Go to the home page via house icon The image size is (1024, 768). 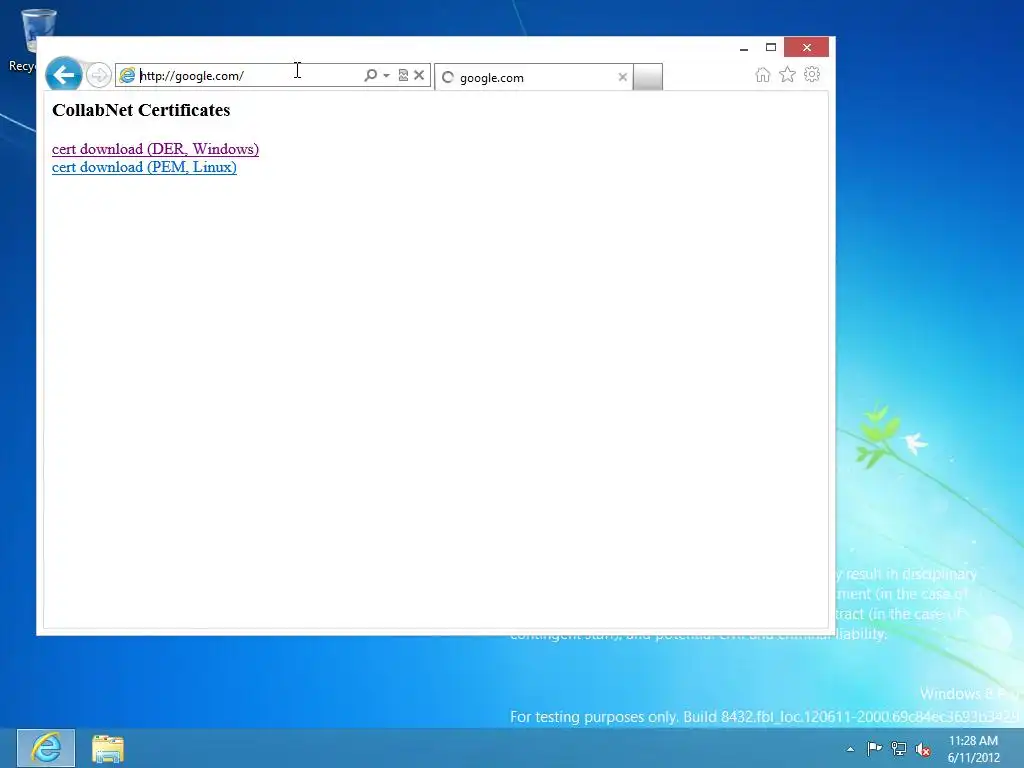[x=763, y=74]
